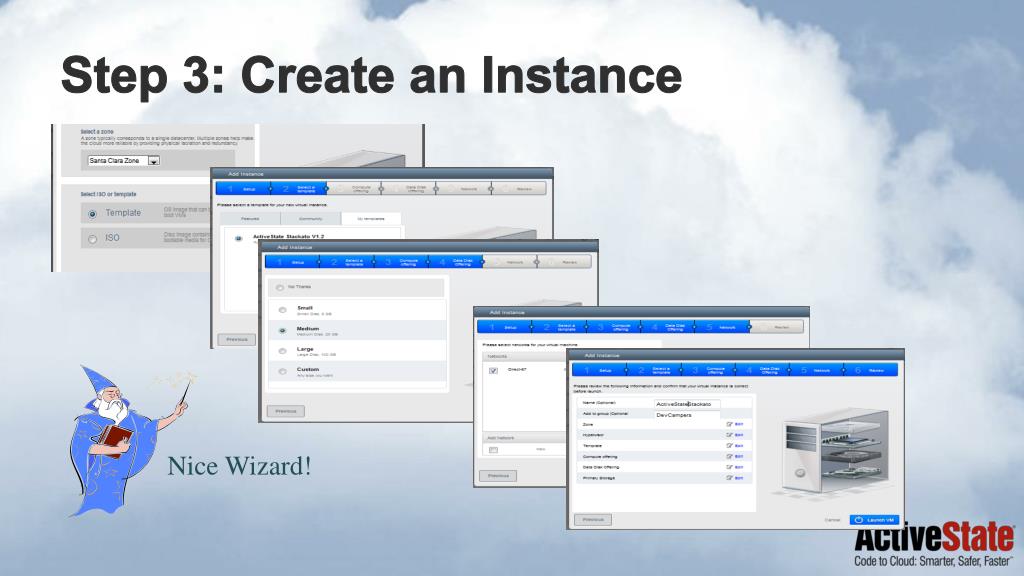1024x576 pixels.
Task: Open the Community templates tab
Action: 310,219
